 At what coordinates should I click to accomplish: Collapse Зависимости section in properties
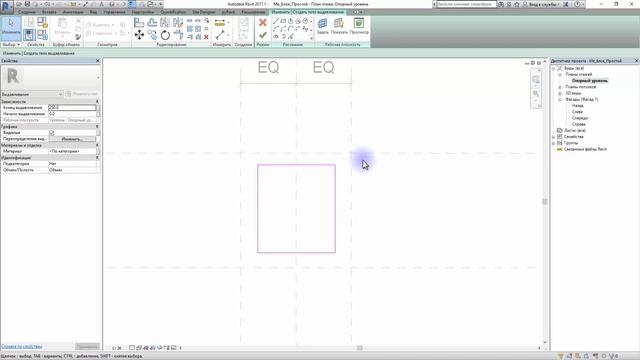click(97, 101)
